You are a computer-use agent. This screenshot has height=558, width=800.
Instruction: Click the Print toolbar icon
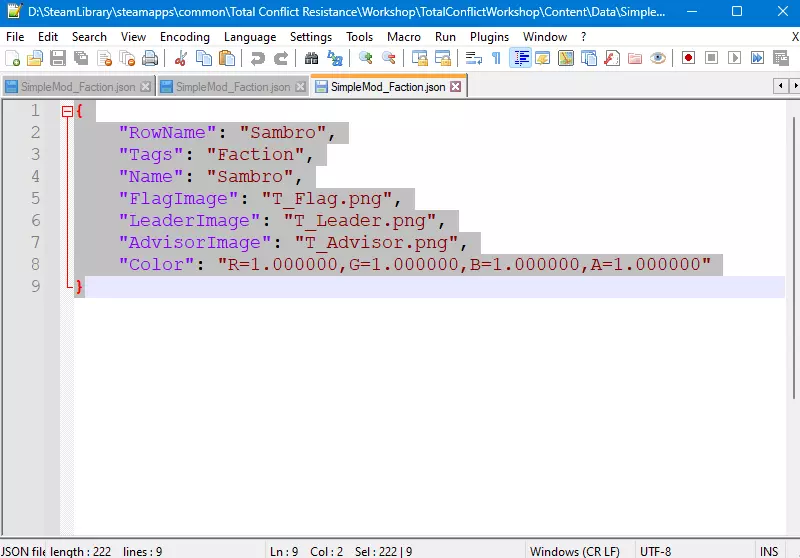click(149, 59)
